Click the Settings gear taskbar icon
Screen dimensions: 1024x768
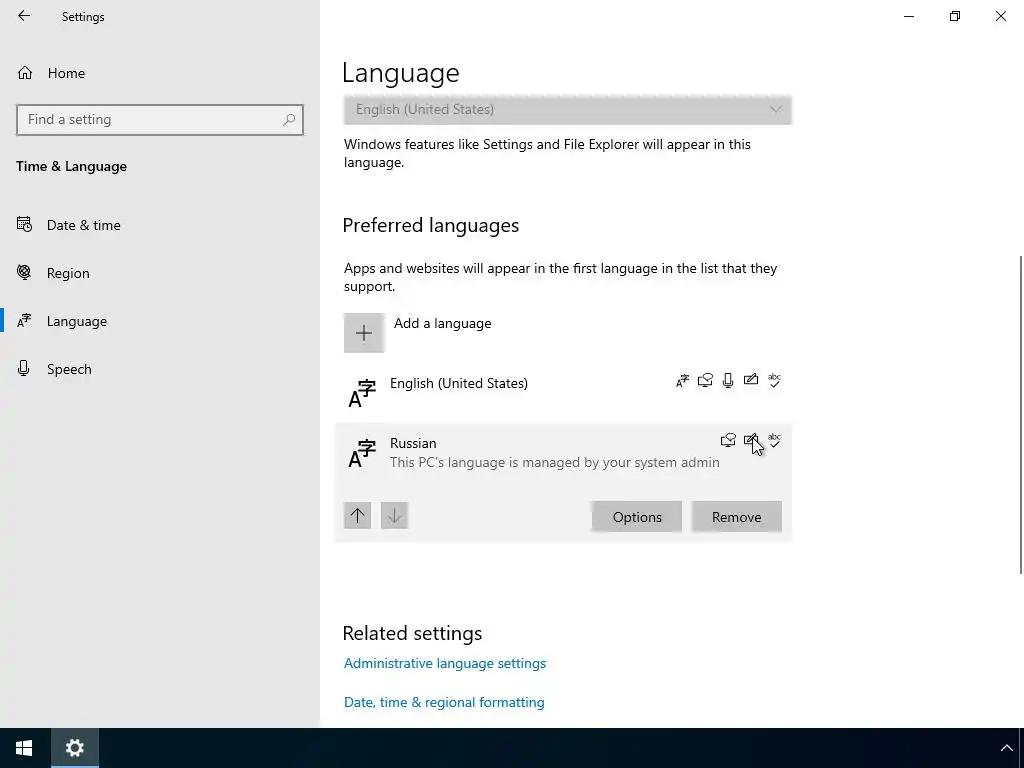75,748
